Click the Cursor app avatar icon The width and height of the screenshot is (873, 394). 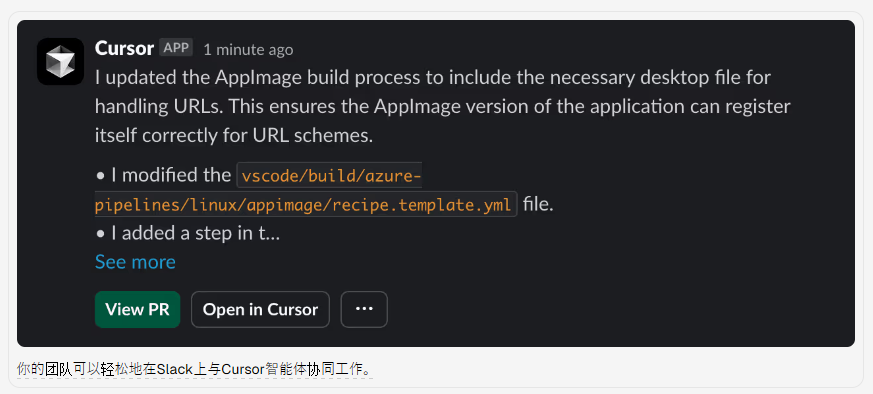(x=60, y=61)
